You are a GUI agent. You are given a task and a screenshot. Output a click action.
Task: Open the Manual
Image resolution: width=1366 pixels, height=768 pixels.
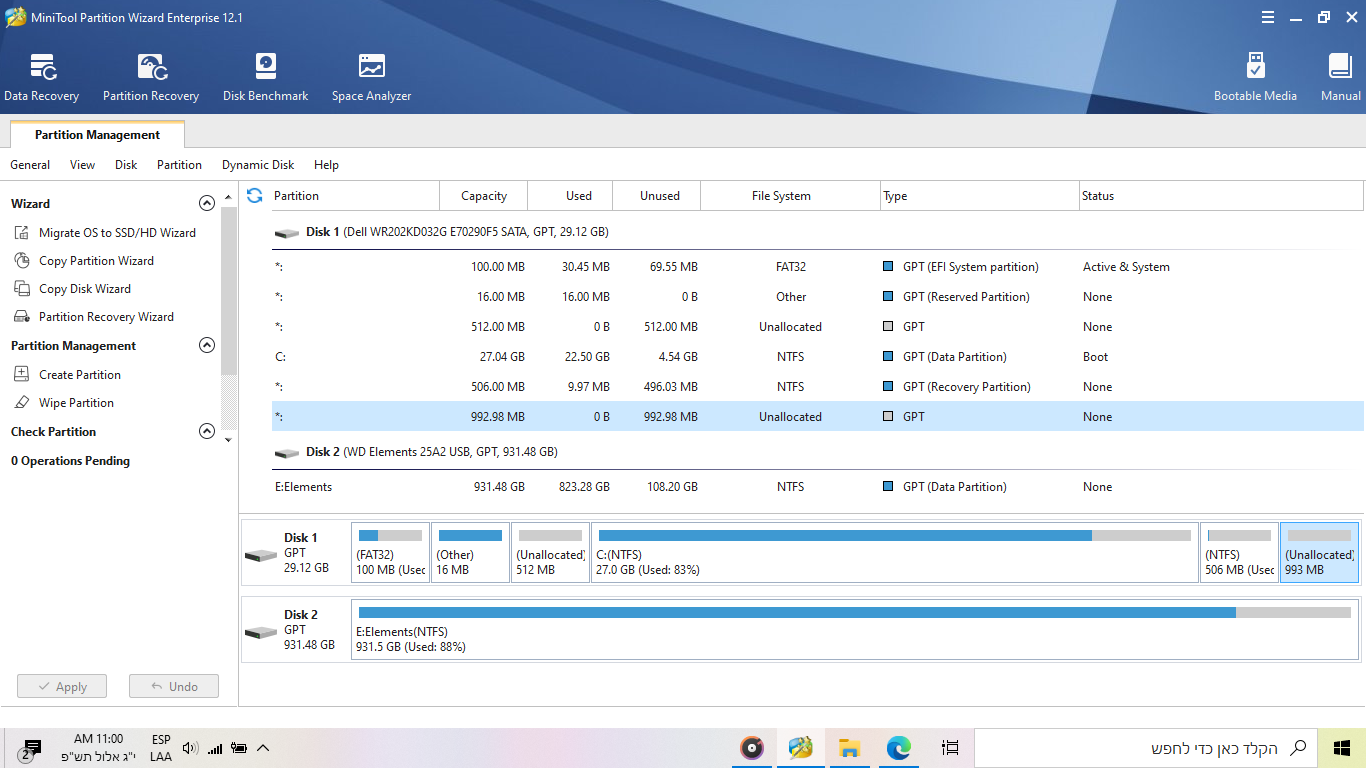tap(1340, 78)
